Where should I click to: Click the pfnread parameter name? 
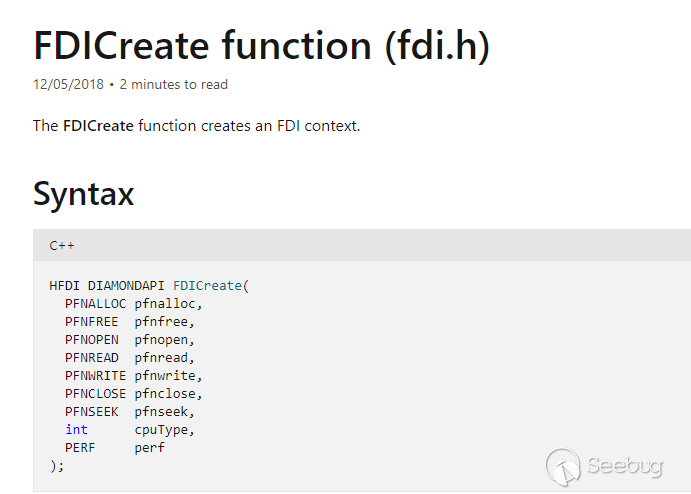[x=164, y=358]
